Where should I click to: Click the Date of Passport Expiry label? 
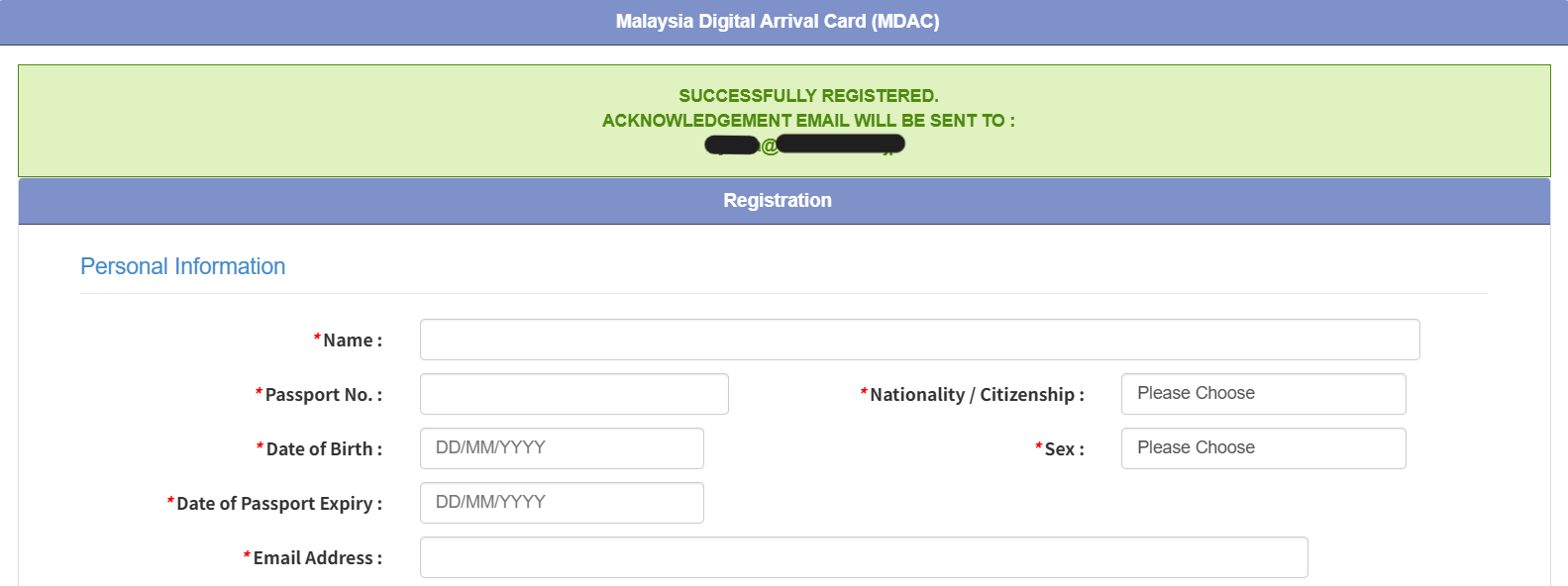[278, 504]
